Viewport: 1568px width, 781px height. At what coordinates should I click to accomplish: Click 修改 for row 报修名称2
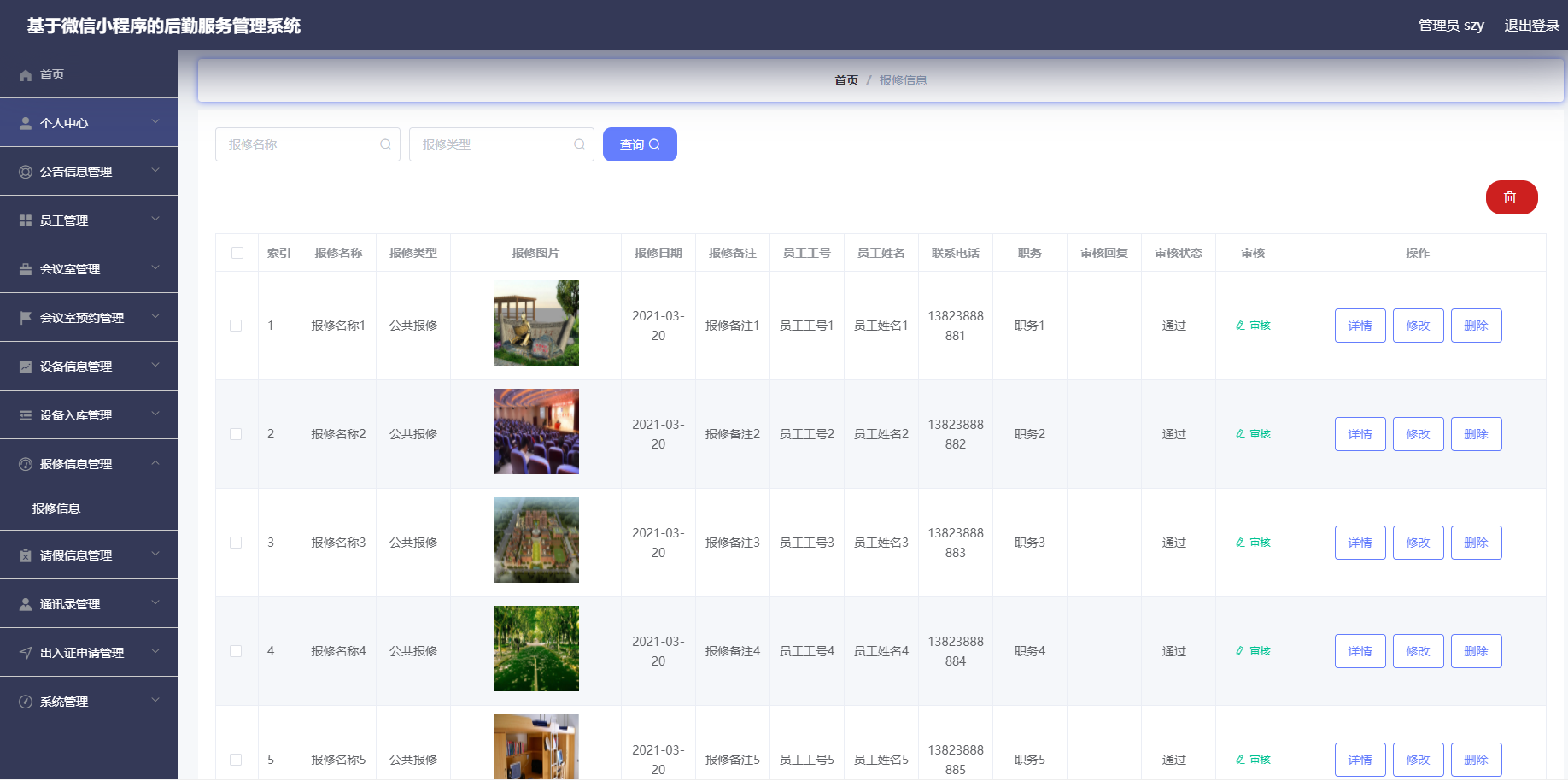1419,434
